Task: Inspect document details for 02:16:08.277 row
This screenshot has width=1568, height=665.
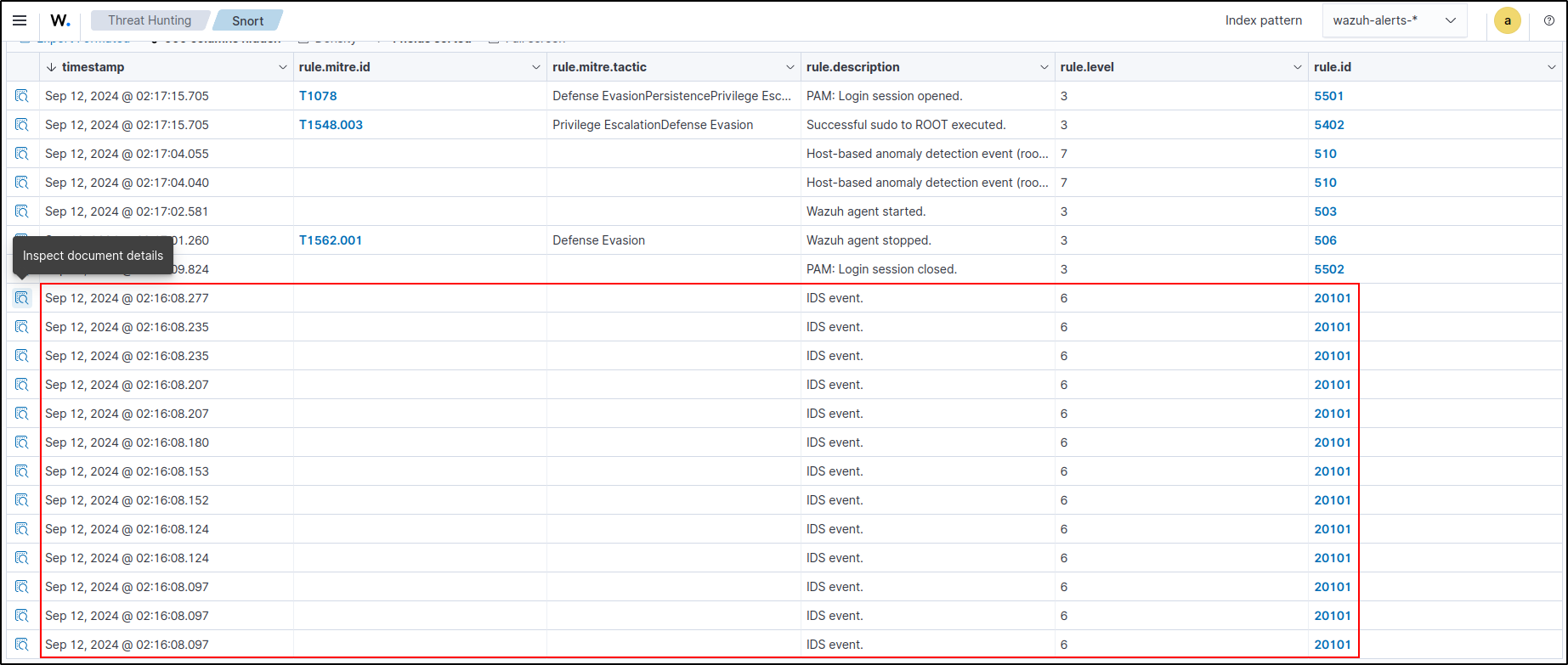Action: (x=22, y=298)
